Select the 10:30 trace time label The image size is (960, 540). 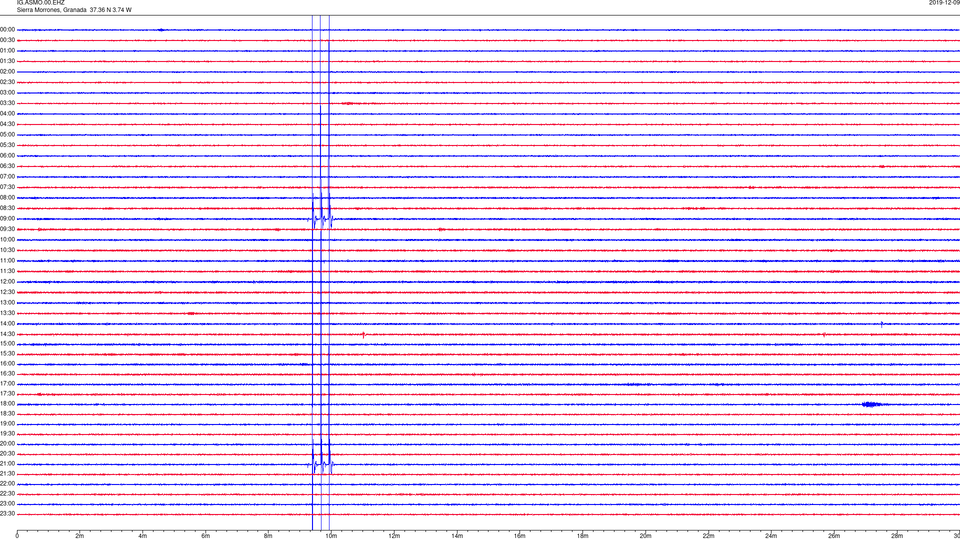click(7, 250)
